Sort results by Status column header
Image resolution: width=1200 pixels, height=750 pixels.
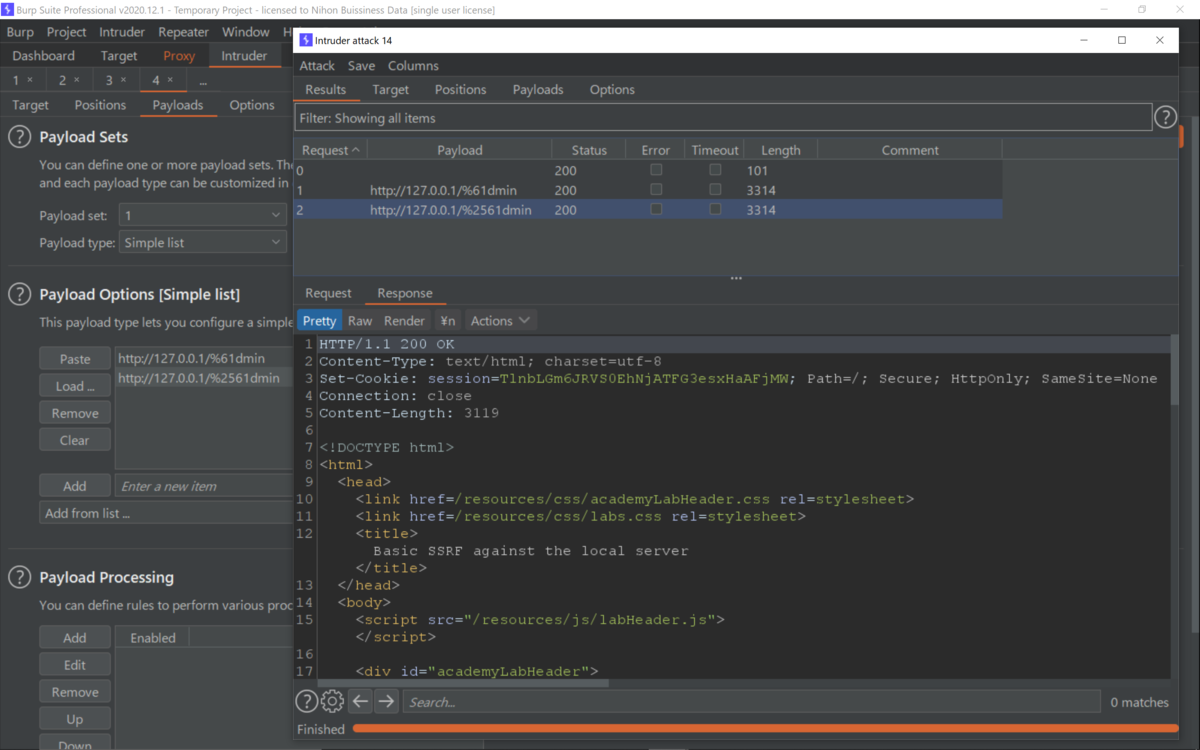(x=588, y=150)
